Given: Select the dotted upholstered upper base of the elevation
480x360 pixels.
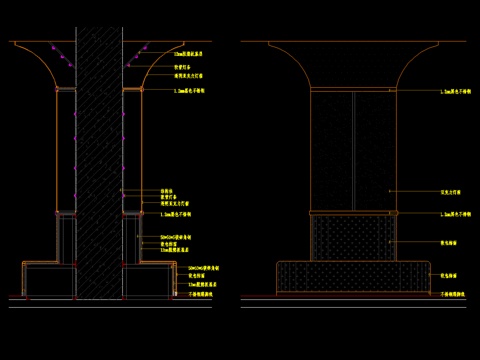Looking at the screenshot, I should point(353,238).
